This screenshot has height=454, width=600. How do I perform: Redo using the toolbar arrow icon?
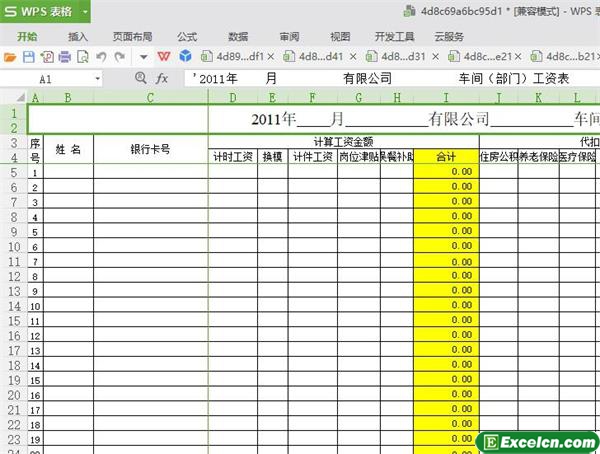[x=120, y=57]
